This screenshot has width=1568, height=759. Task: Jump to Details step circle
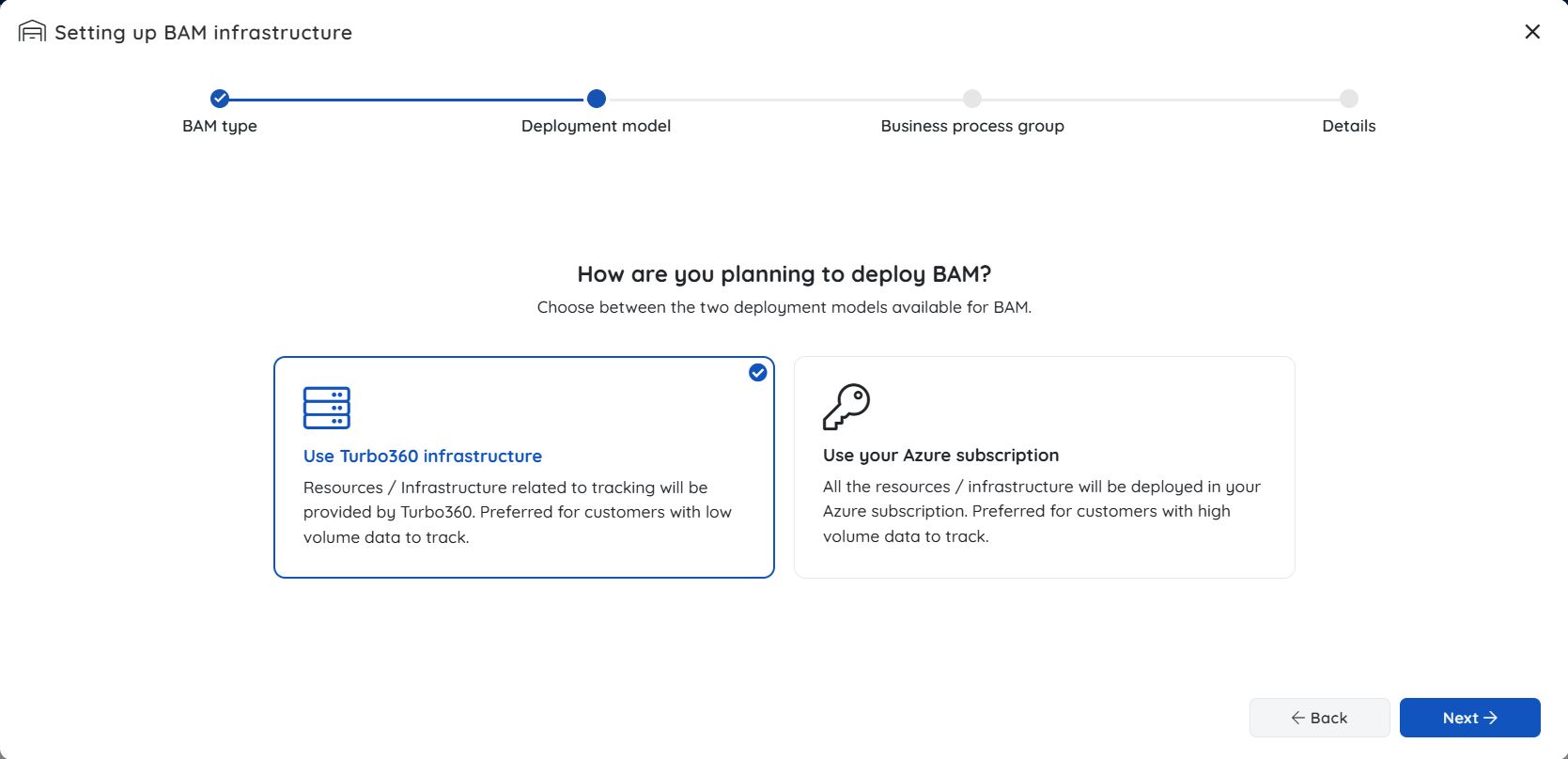point(1349,99)
